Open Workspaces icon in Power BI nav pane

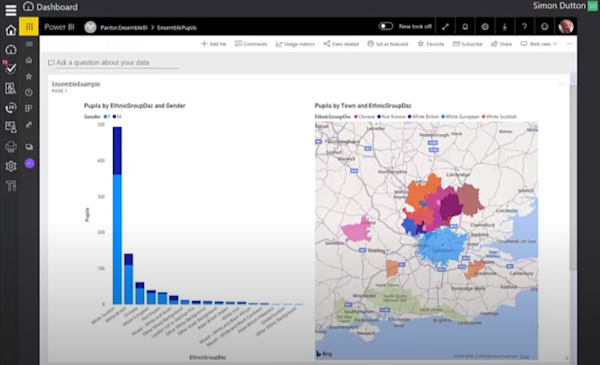tap(29, 147)
